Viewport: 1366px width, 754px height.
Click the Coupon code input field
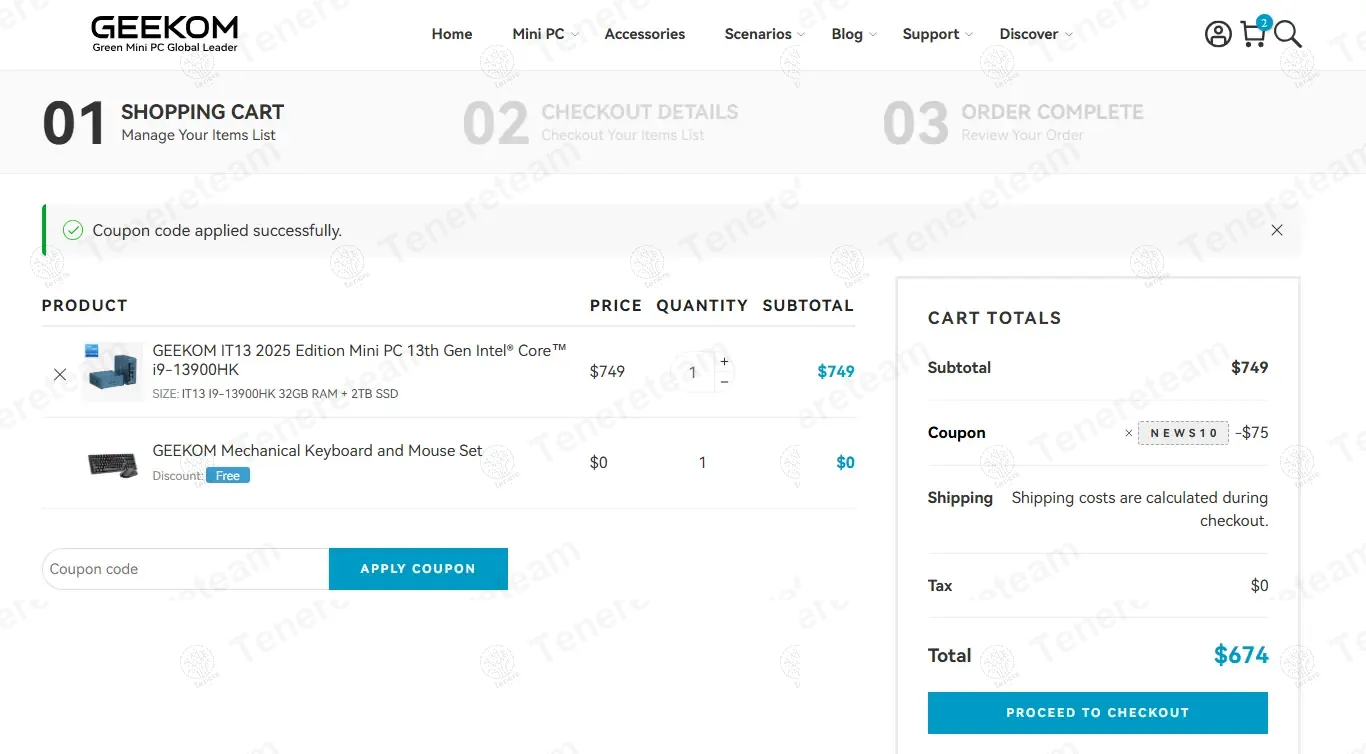186,569
